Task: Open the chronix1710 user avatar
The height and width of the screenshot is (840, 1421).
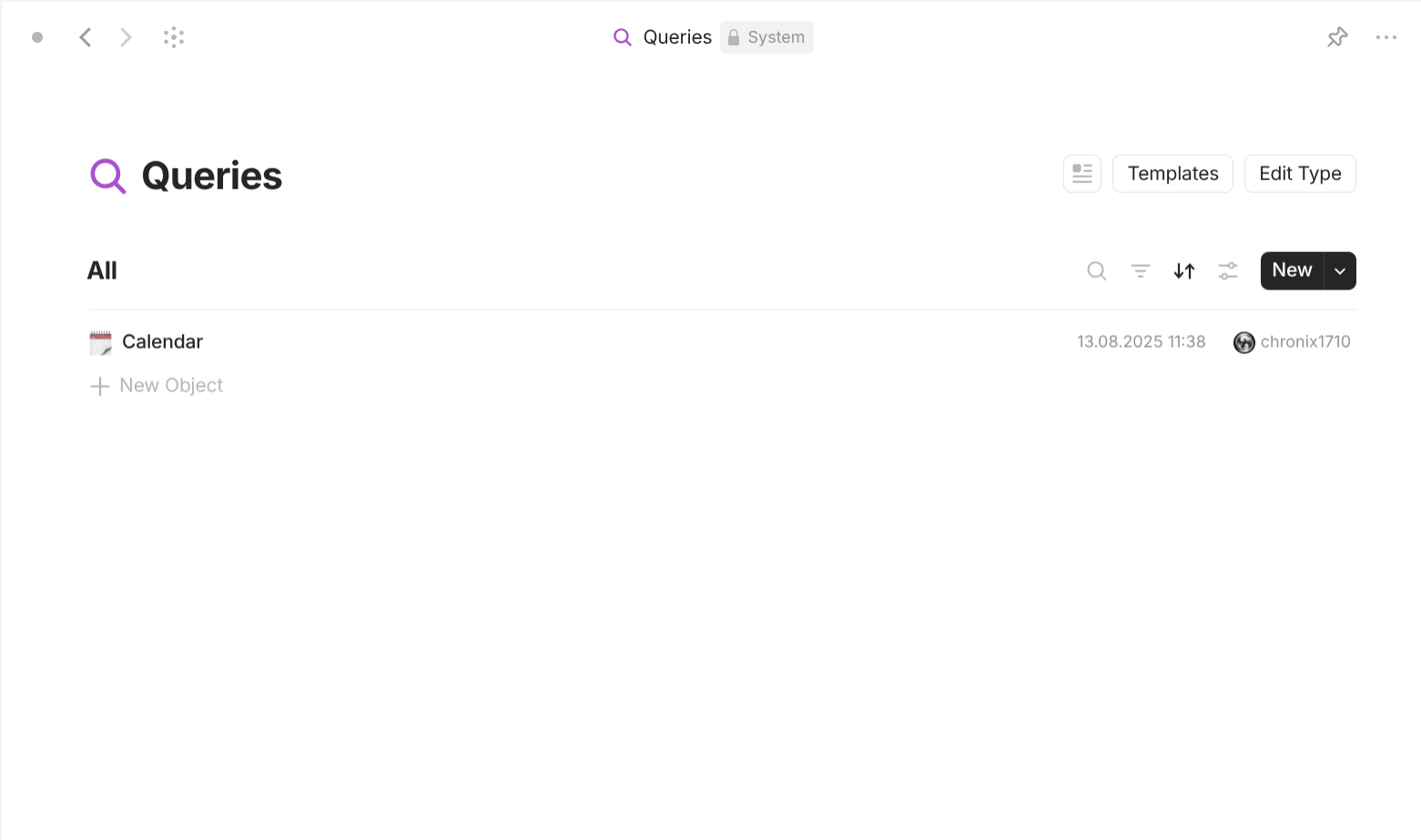Action: click(1244, 341)
